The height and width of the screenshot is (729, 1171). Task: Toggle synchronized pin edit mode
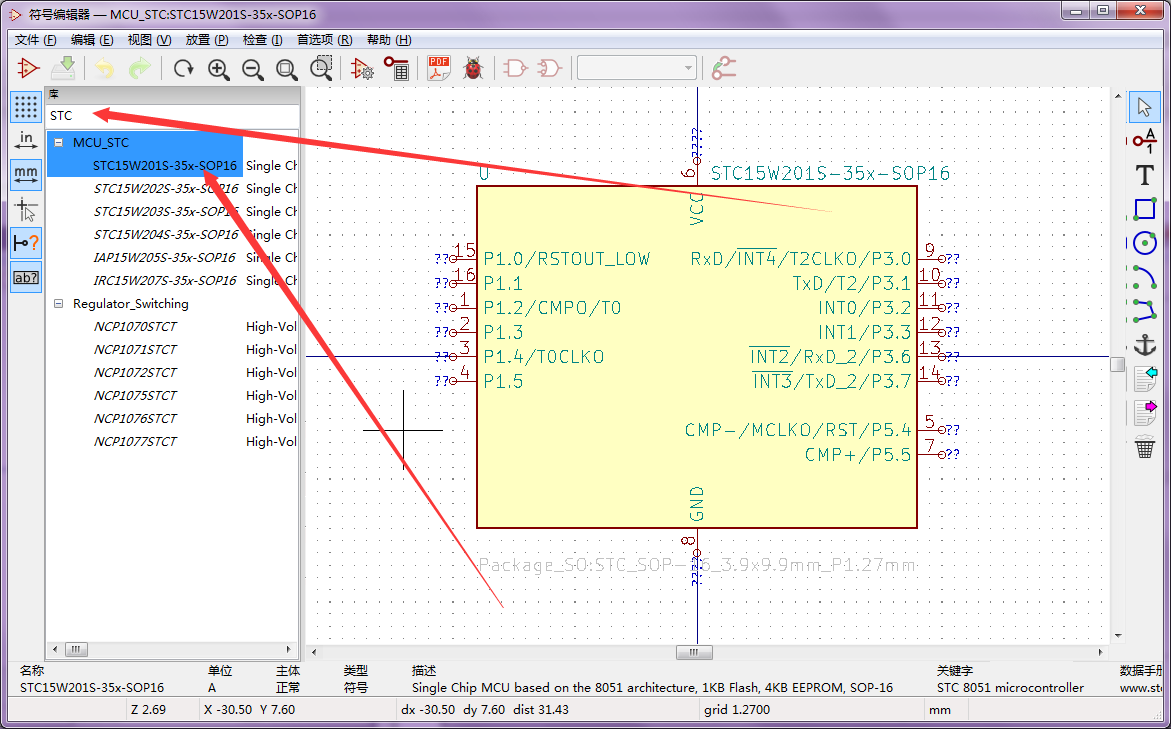click(724, 69)
